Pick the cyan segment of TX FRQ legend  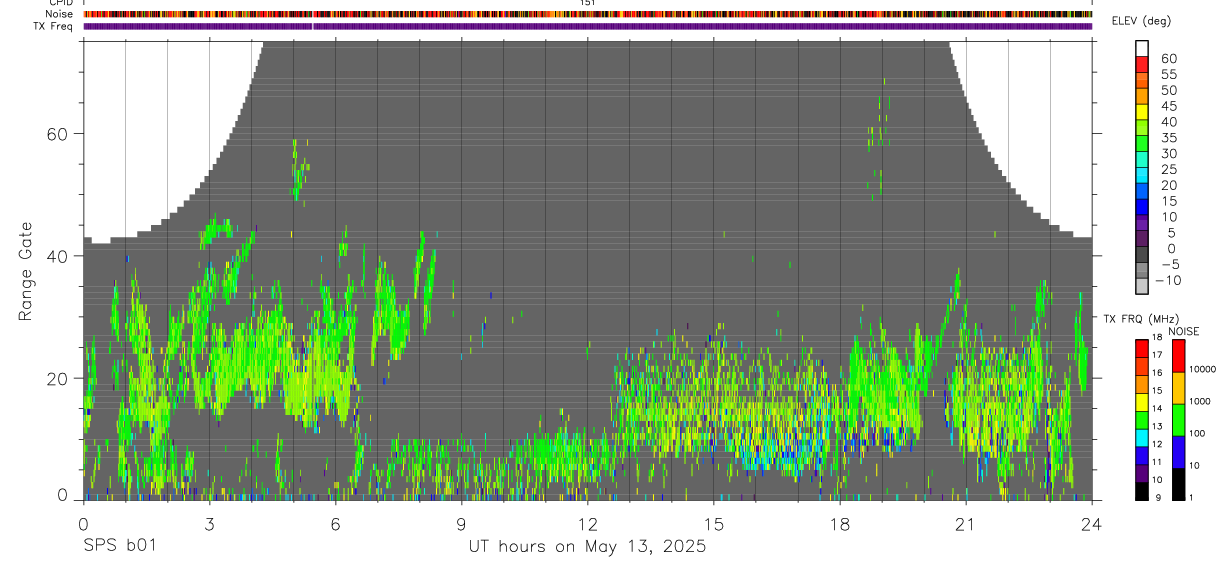pyautogui.click(x=1142, y=438)
